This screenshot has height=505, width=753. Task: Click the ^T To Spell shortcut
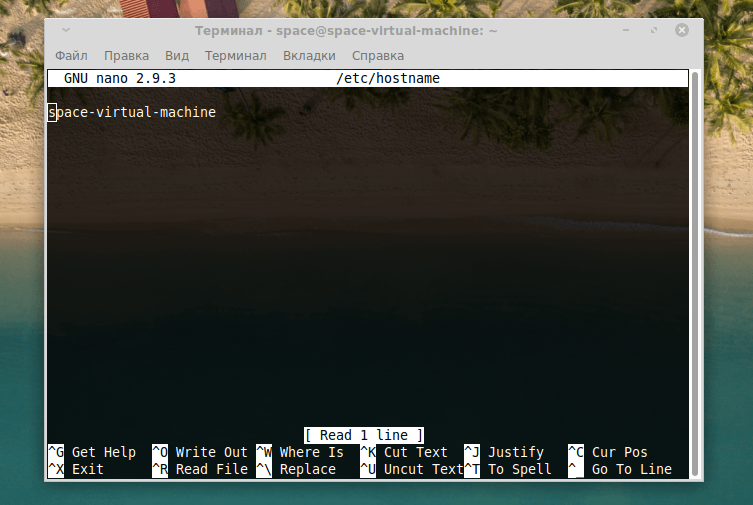[x=508, y=469]
